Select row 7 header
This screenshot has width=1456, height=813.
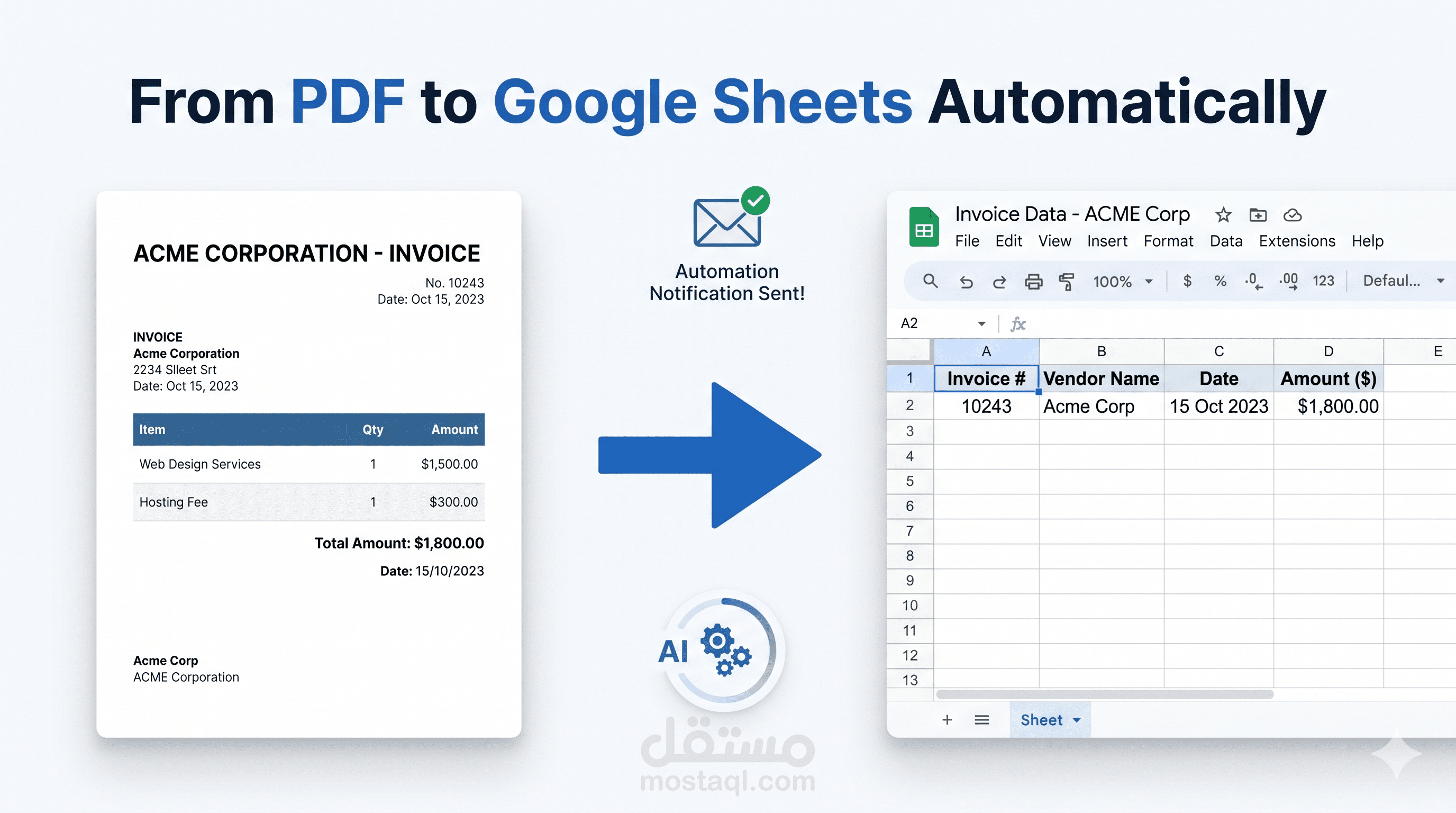[x=910, y=531]
